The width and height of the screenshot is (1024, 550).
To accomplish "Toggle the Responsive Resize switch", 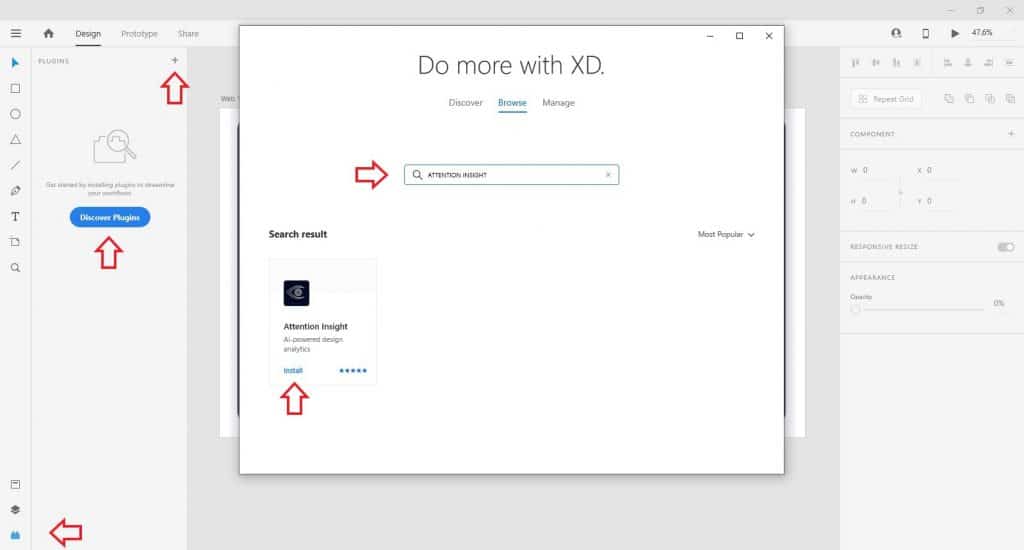I will tap(1006, 247).
